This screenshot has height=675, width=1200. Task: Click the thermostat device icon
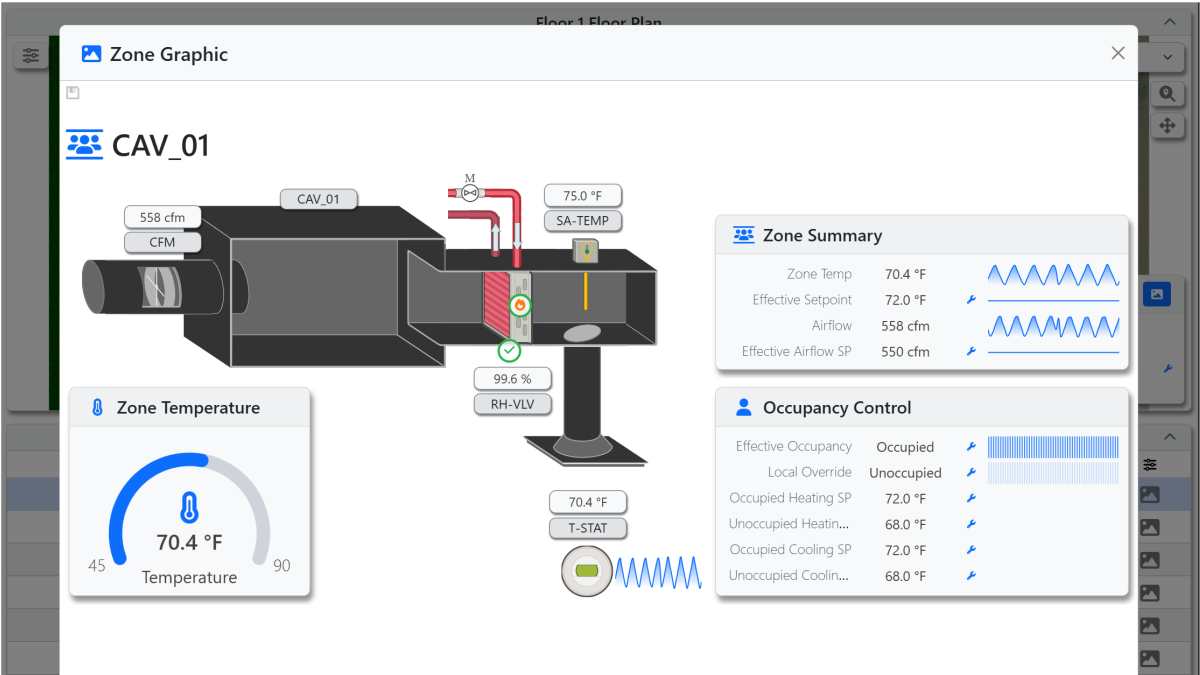click(x=586, y=572)
